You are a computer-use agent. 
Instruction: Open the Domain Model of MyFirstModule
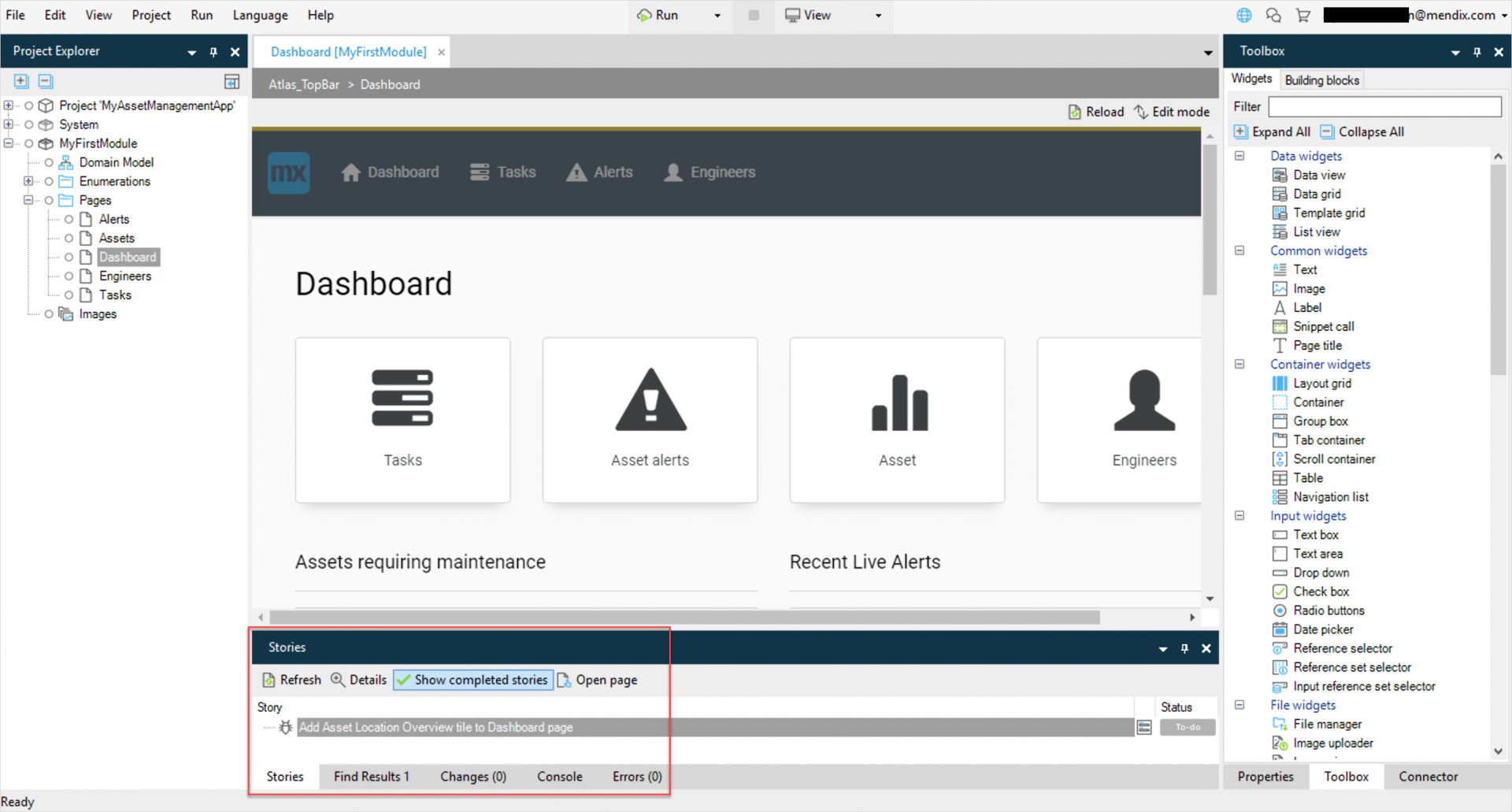(x=117, y=162)
